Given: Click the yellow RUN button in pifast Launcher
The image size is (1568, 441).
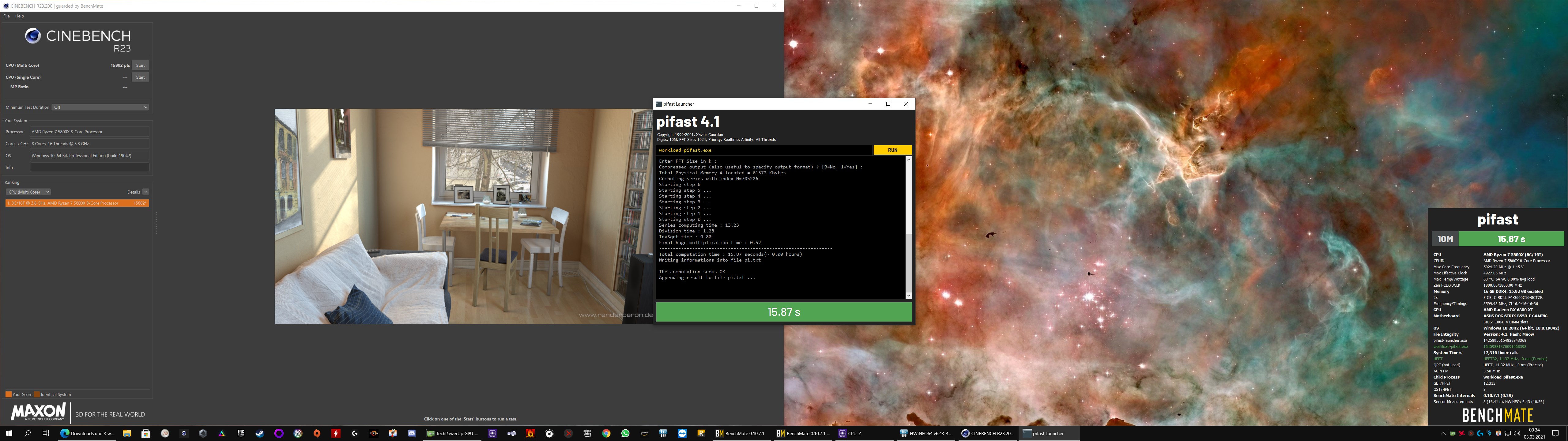Looking at the screenshot, I should (x=892, y=150).
